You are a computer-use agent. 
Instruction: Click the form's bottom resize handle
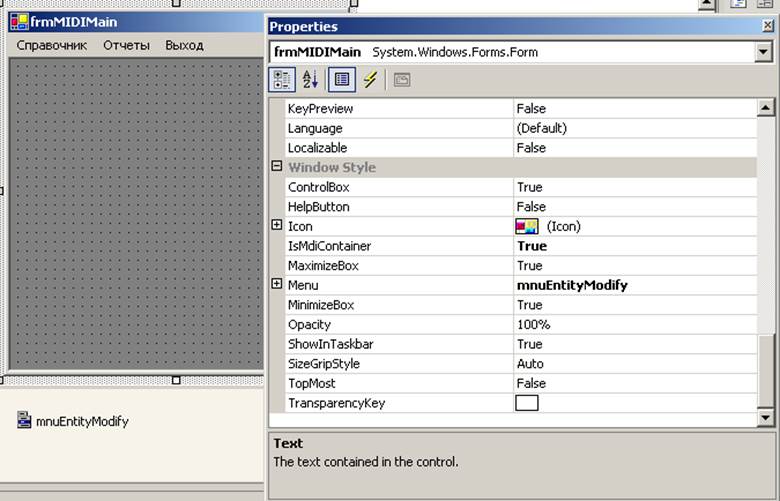click(x=176, y=380)
